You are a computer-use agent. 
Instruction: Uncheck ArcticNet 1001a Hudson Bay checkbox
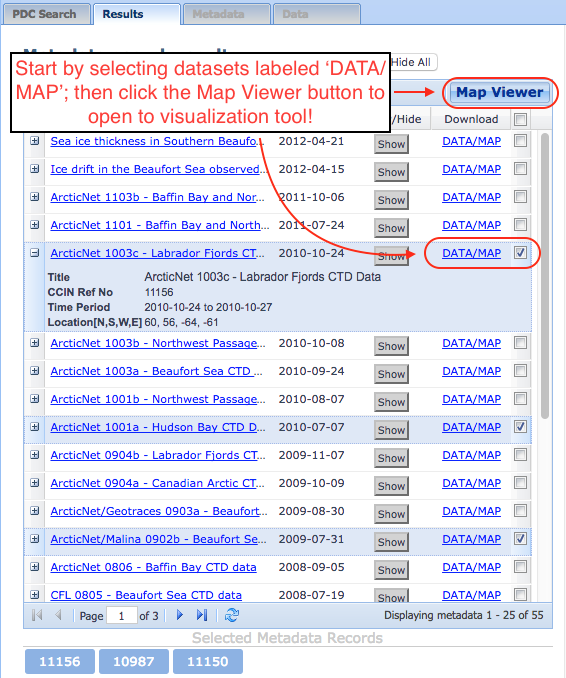point(521,427)
